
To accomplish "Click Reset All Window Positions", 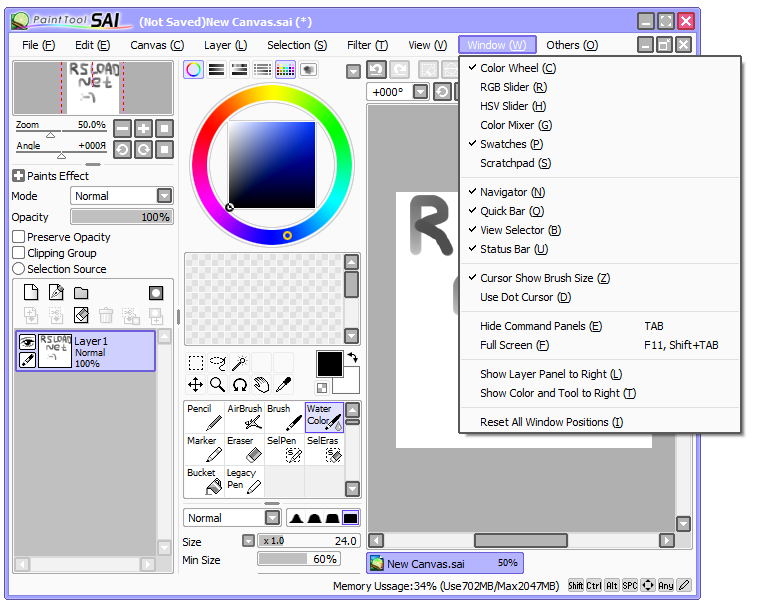I will click(599, 422).
